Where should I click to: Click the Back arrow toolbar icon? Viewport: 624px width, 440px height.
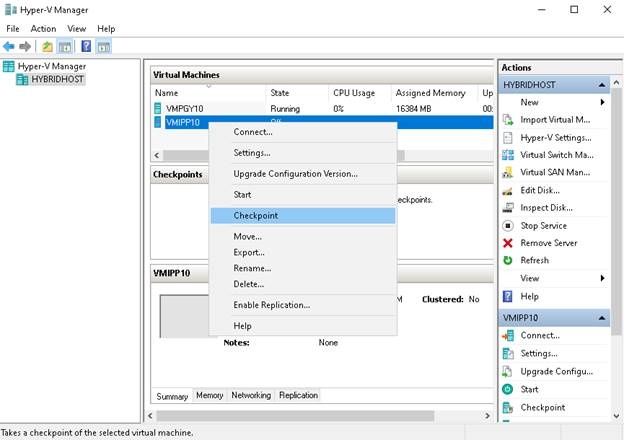(9, 47)
